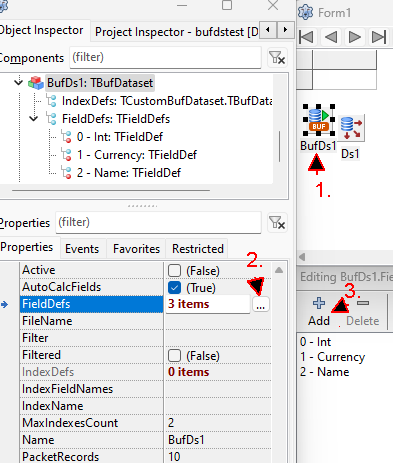Enable the Active property checkbox
Screen dimensions: 393x463
tap(174, 271)
